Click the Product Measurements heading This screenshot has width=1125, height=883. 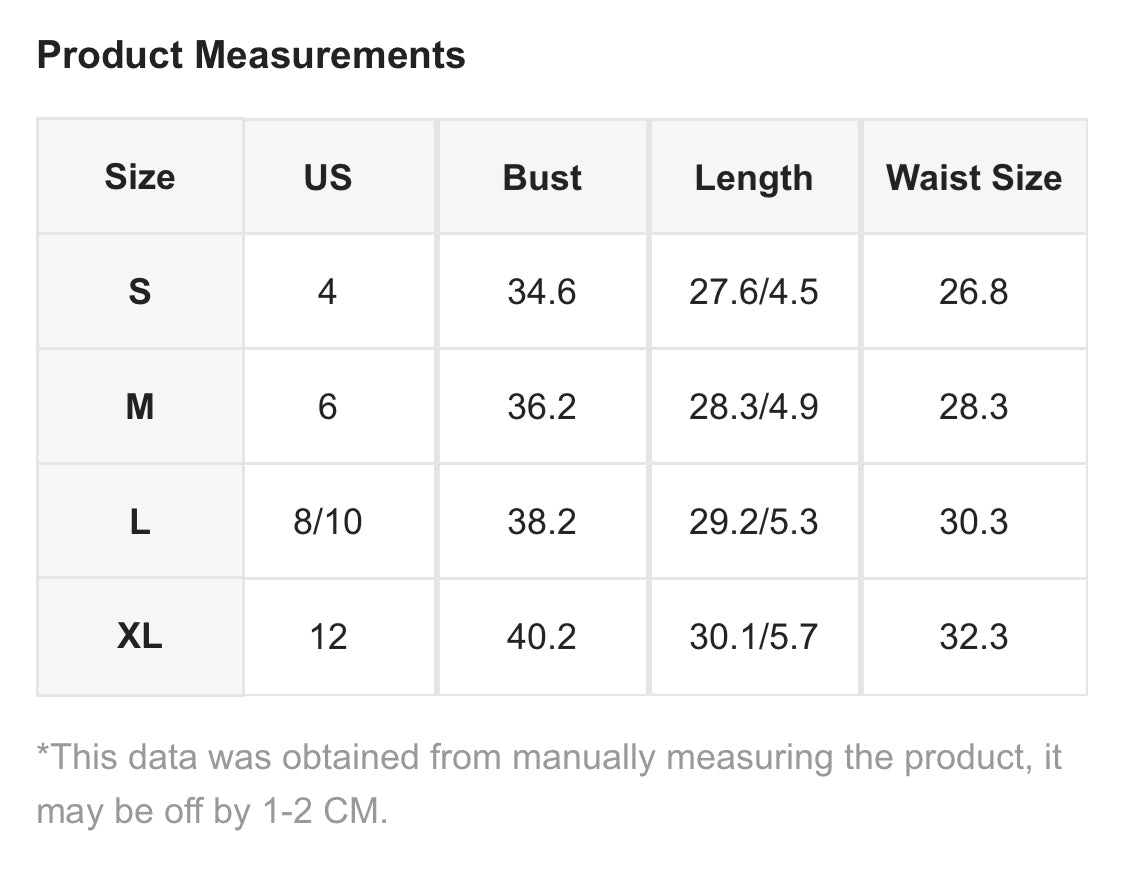tap(251, 55)
